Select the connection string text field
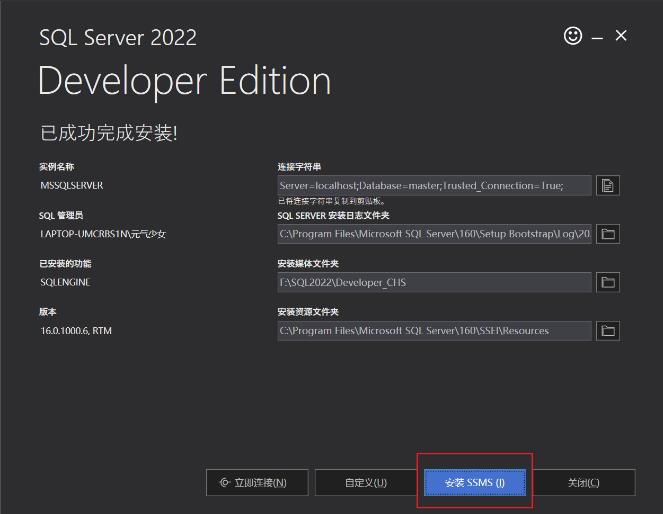 click(x=435, y=186)
